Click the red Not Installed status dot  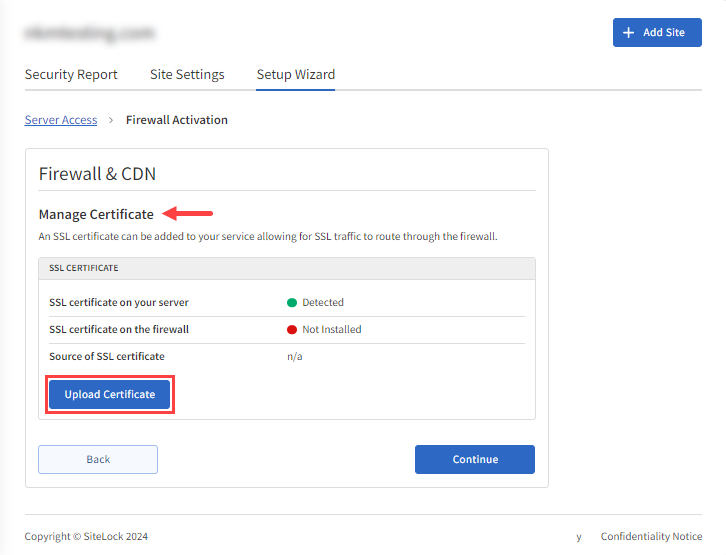(x=292, y=329)
